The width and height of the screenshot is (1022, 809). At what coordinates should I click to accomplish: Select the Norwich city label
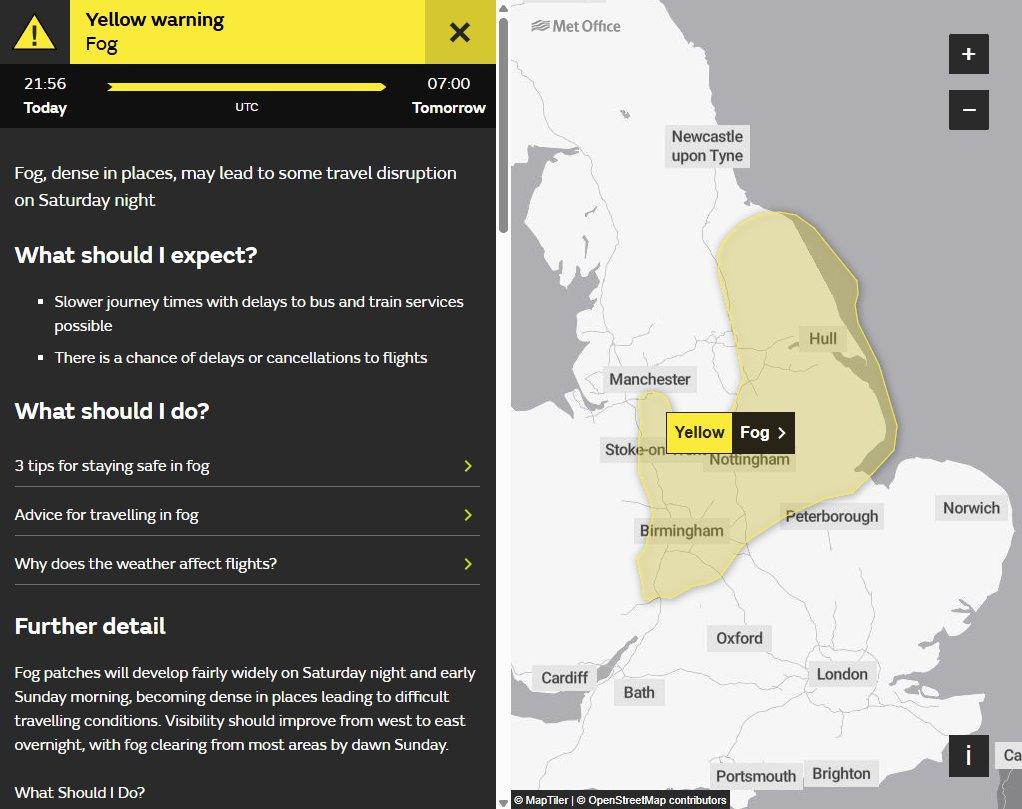pyautogui.click(x=971, y=508)
